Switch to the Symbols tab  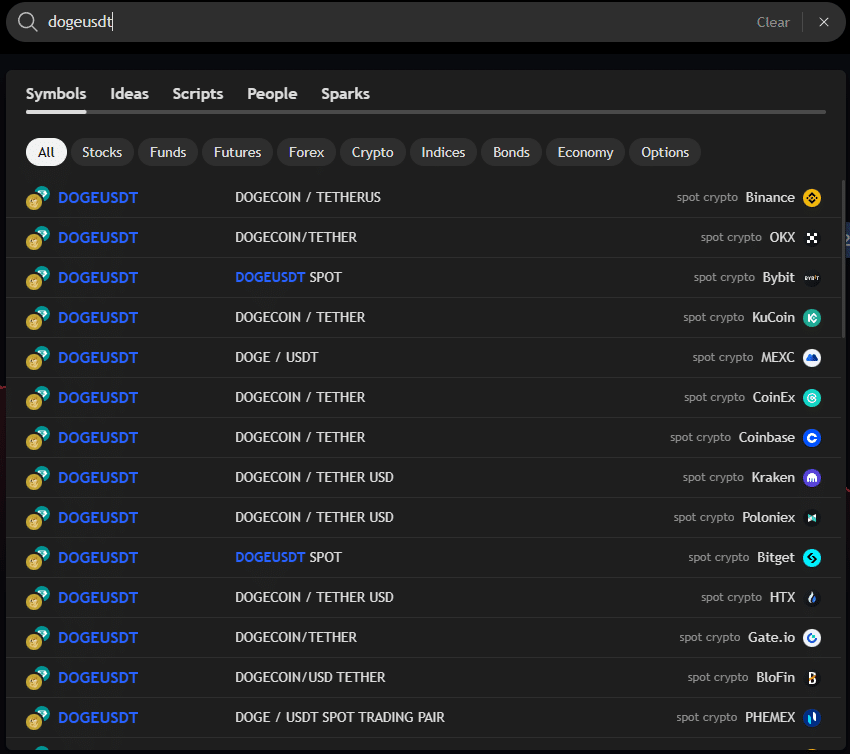pos(56,94)
